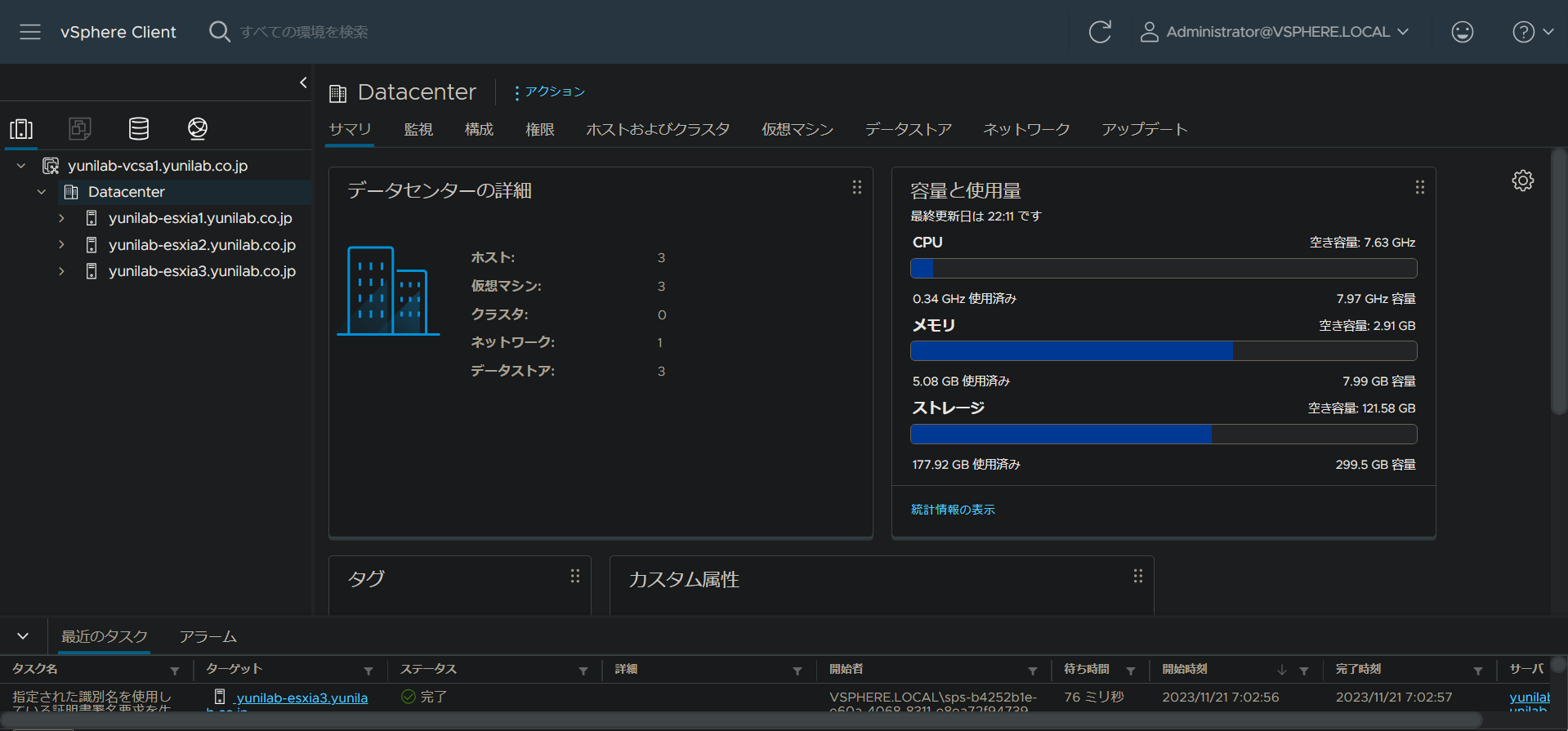Open the yunilab-esxia3 target link in tasks
Screen dimensions: 1568x731
[x=302, y=698]
